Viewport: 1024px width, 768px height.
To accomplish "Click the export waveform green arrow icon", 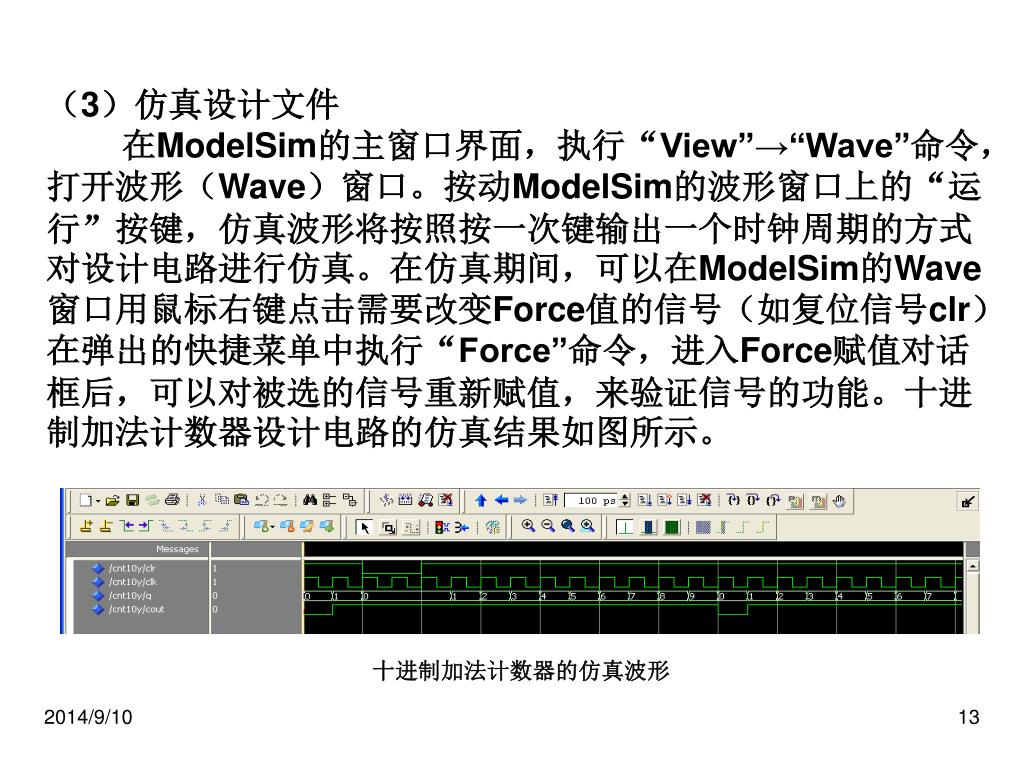I will pos(326,526).
